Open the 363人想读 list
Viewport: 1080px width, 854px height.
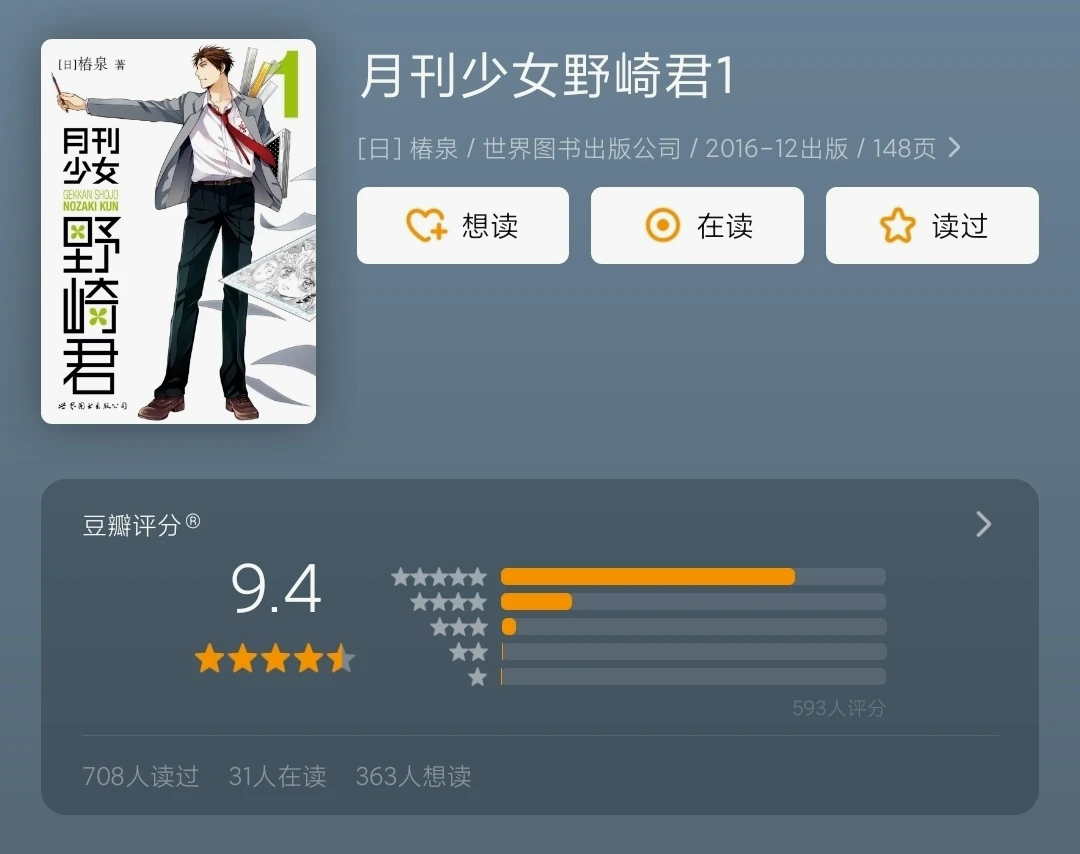[x=413, y=776]
